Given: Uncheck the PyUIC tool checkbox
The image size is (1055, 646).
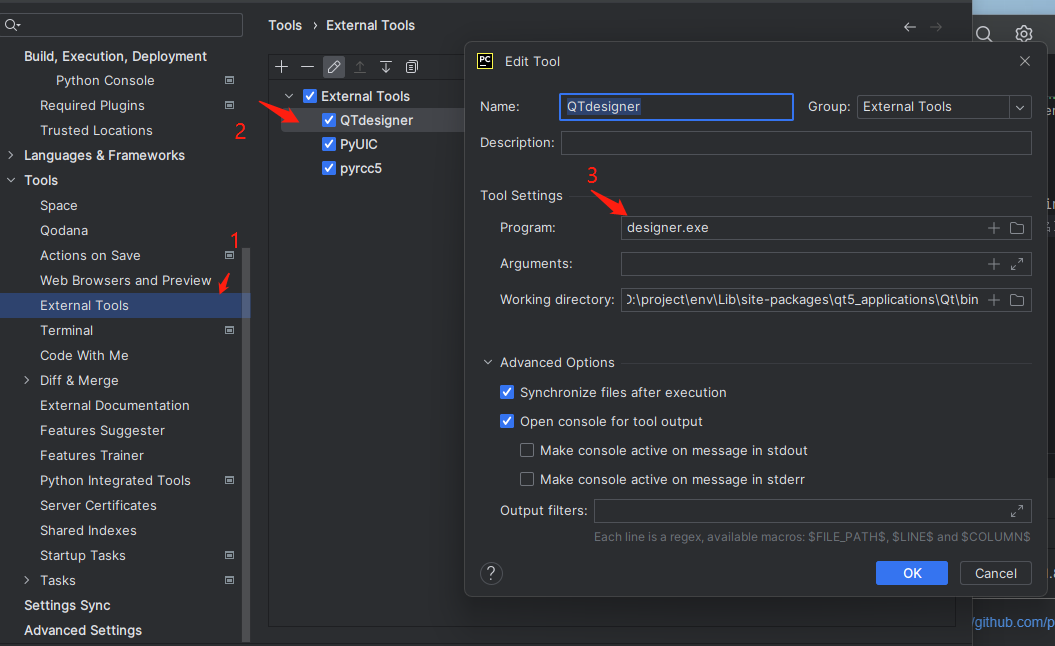Looking at the screenshot, I should point(329,144).
